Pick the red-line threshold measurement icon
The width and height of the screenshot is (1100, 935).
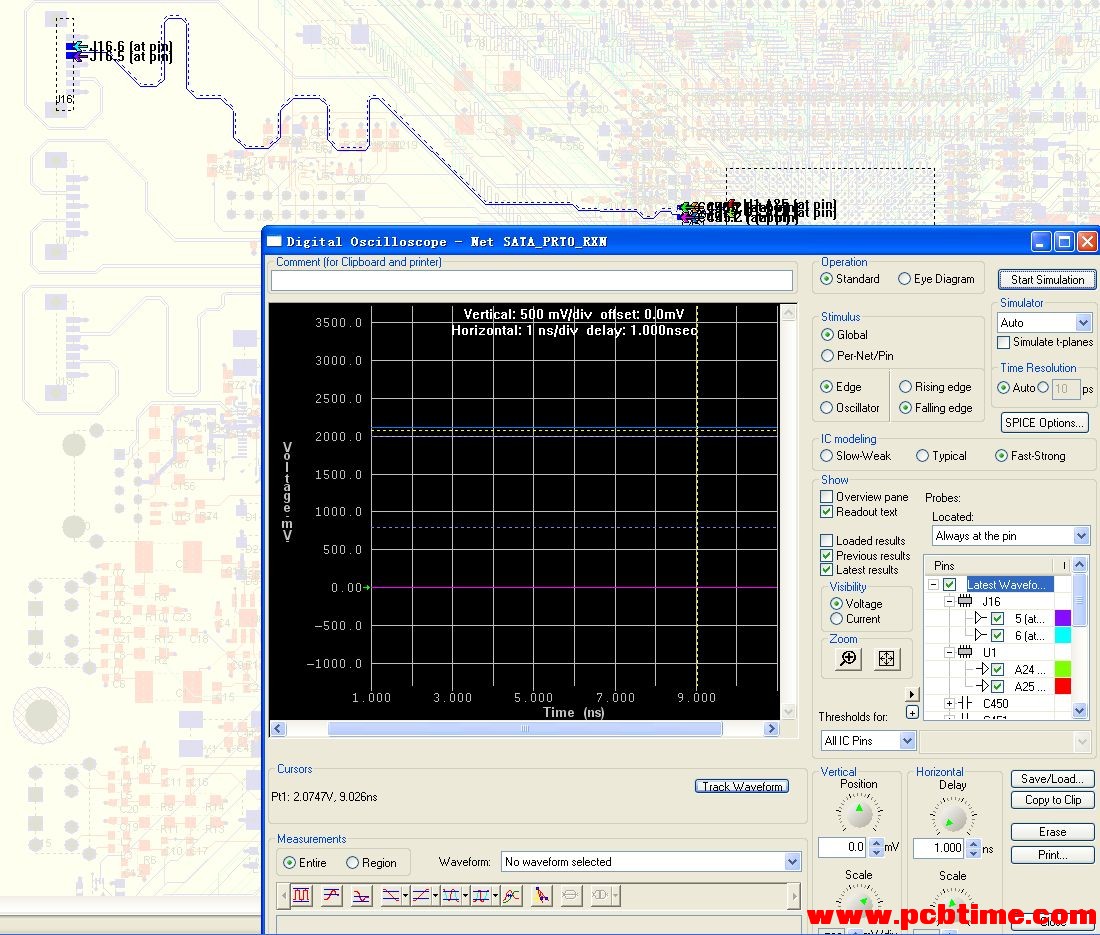click(x=481, y=896)
